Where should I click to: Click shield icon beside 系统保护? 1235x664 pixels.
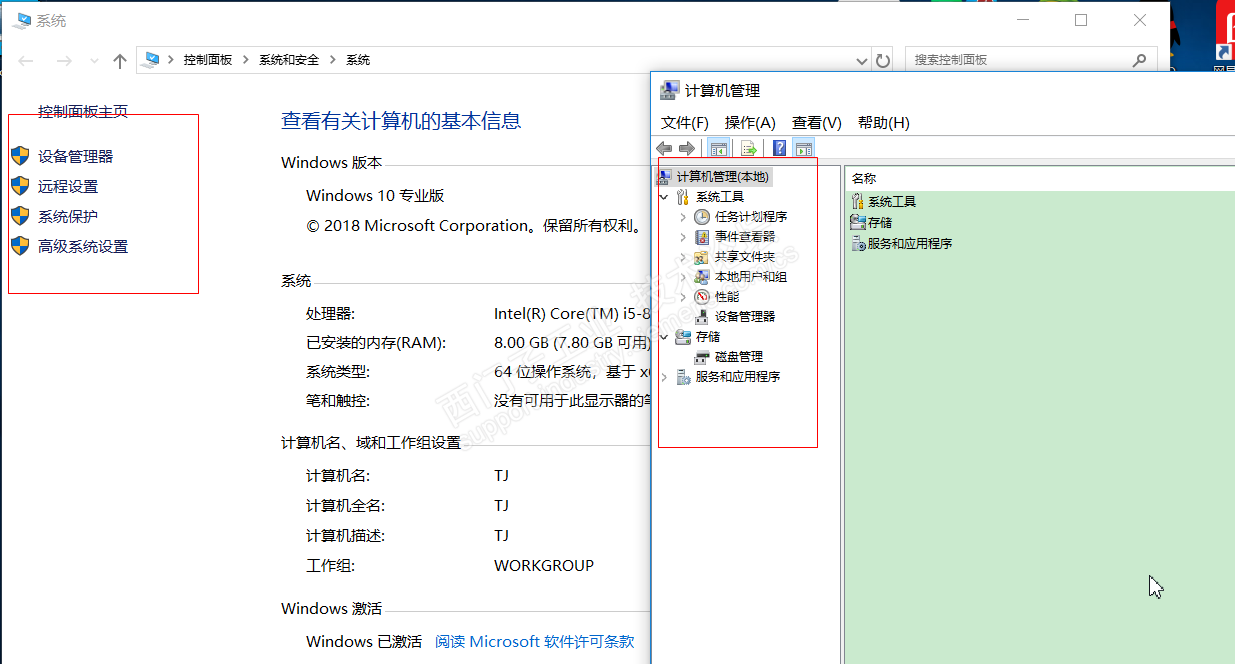click(20, 216)
